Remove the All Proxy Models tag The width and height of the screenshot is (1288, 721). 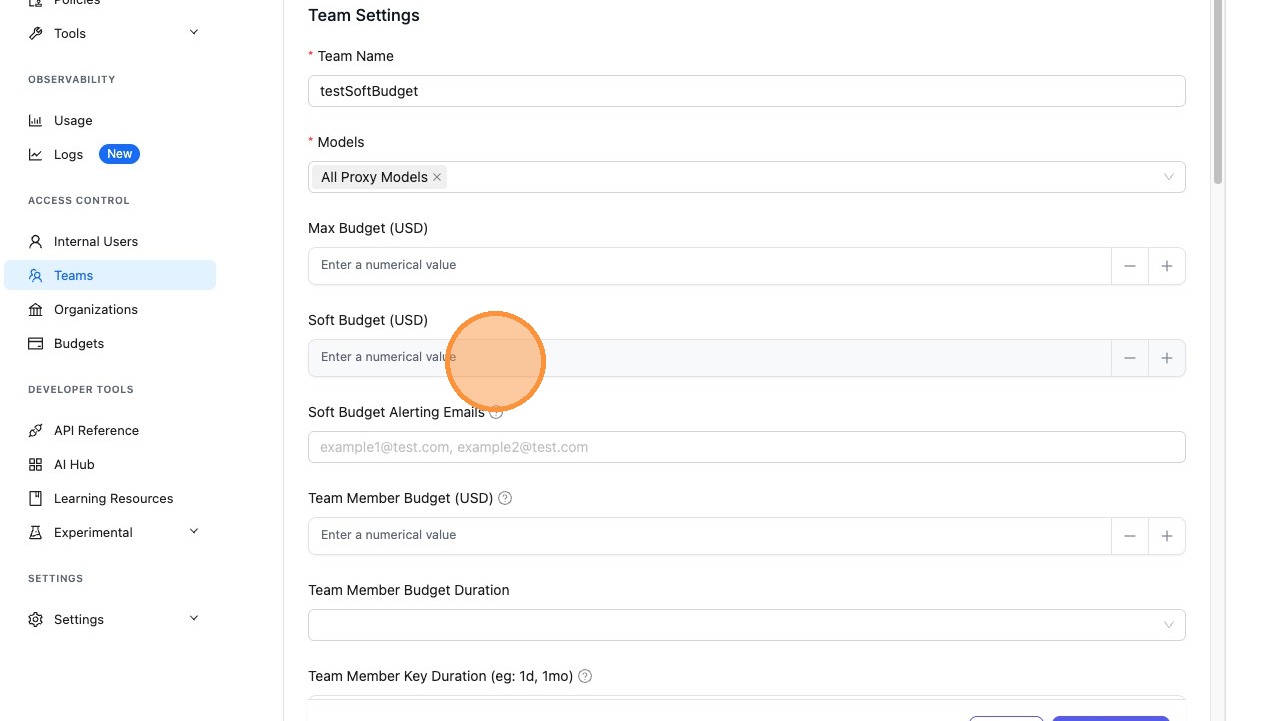point(437,177)
